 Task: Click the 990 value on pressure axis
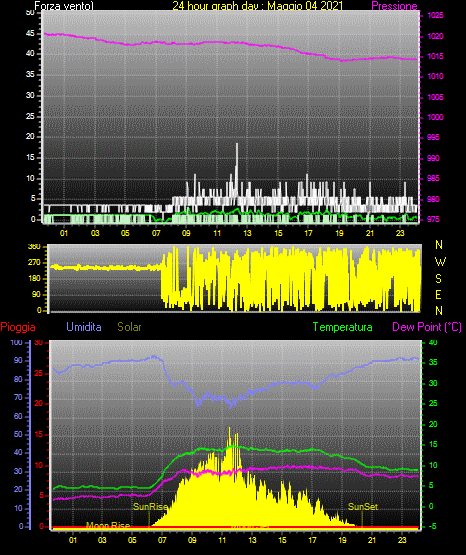click(433, 158)
